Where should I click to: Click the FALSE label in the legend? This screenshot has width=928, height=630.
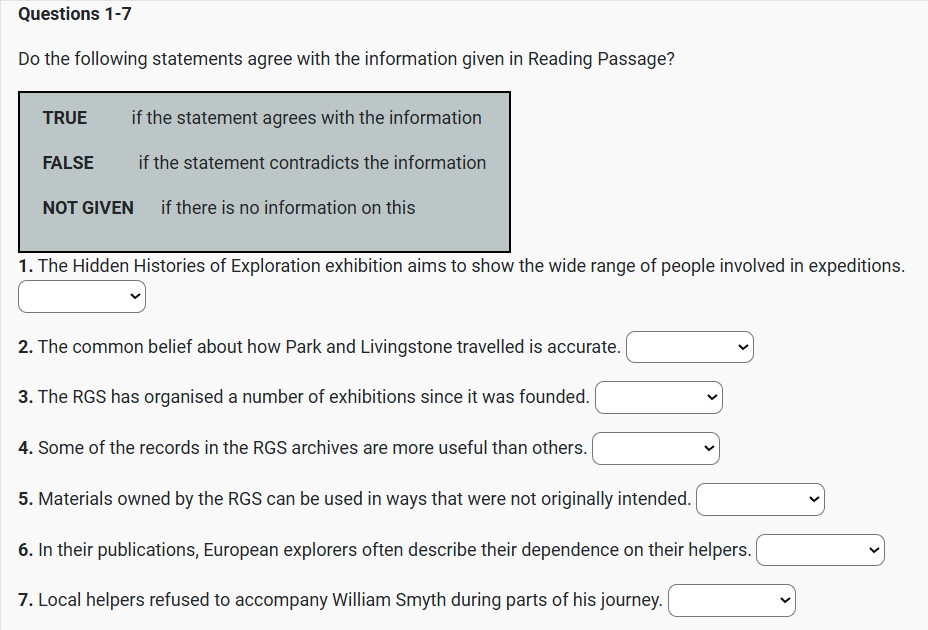click(68, 163)
